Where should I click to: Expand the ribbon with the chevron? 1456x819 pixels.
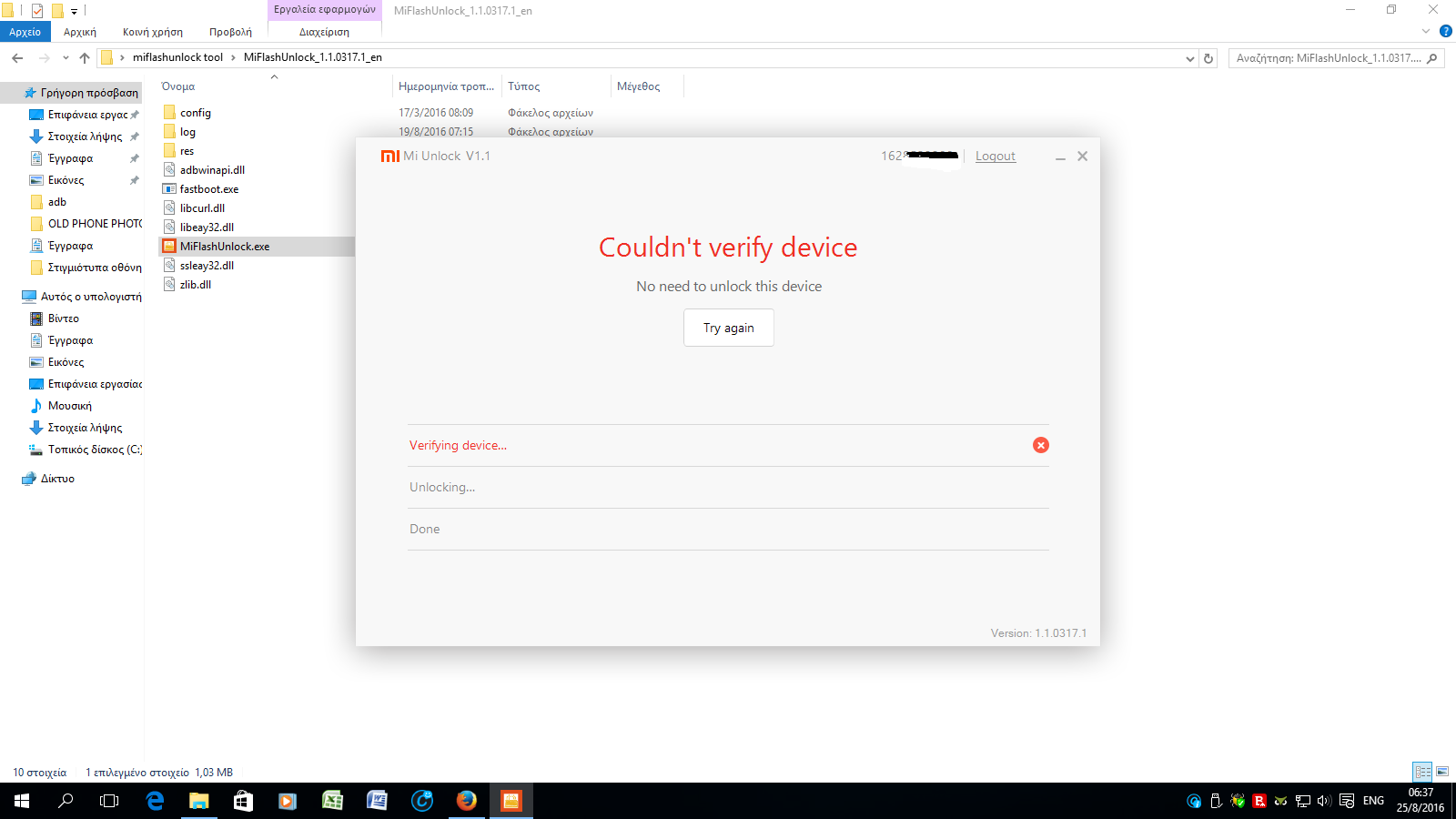(x=1426, y=32)
